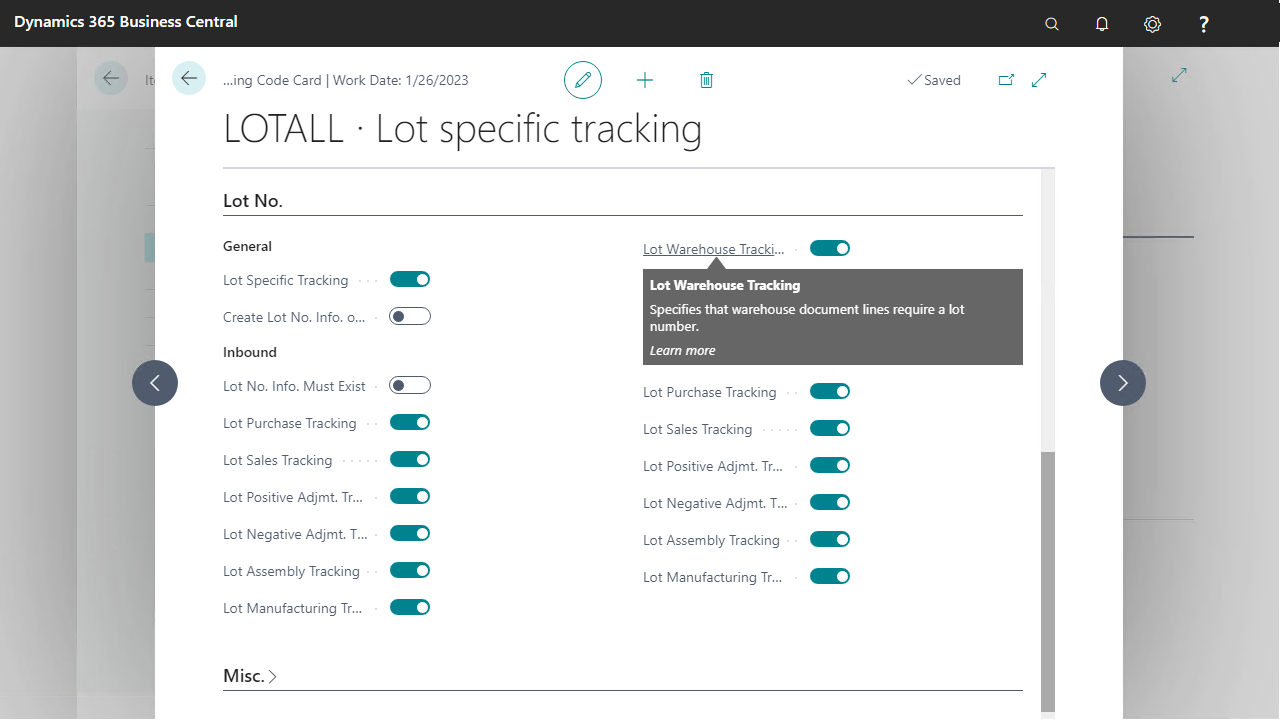Toggle right column Lot Manufacturing Tracking switch
Viewport: 1280px width, 720px height.
(x=830, y=576)
